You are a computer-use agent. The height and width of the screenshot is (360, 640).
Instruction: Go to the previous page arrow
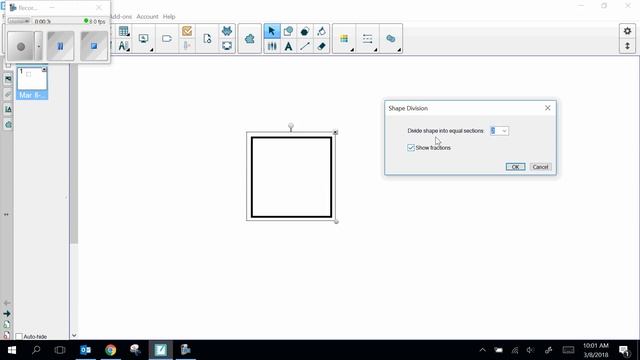click(x=7, y=303)
